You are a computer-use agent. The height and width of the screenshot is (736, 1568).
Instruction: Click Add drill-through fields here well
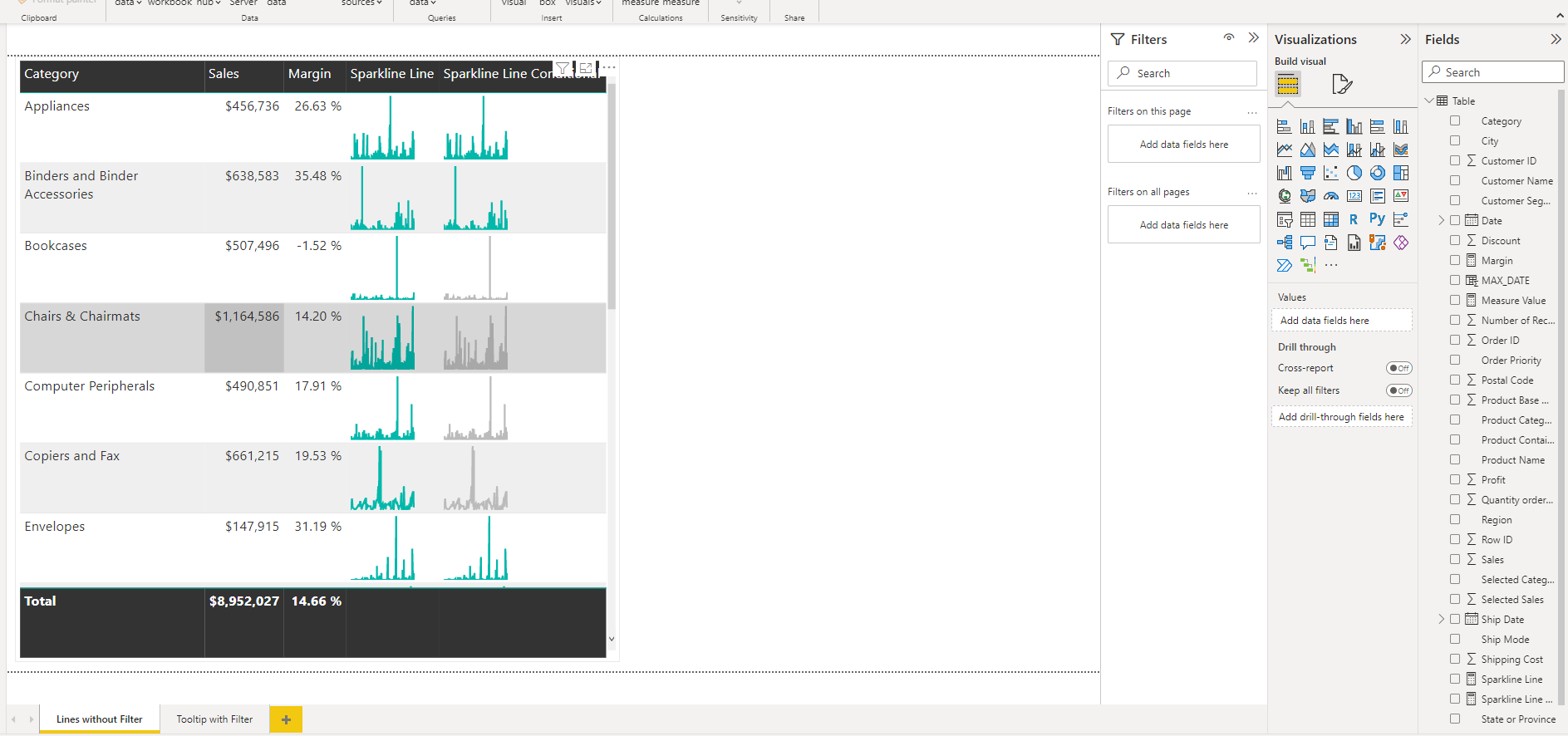point(1342,417)
